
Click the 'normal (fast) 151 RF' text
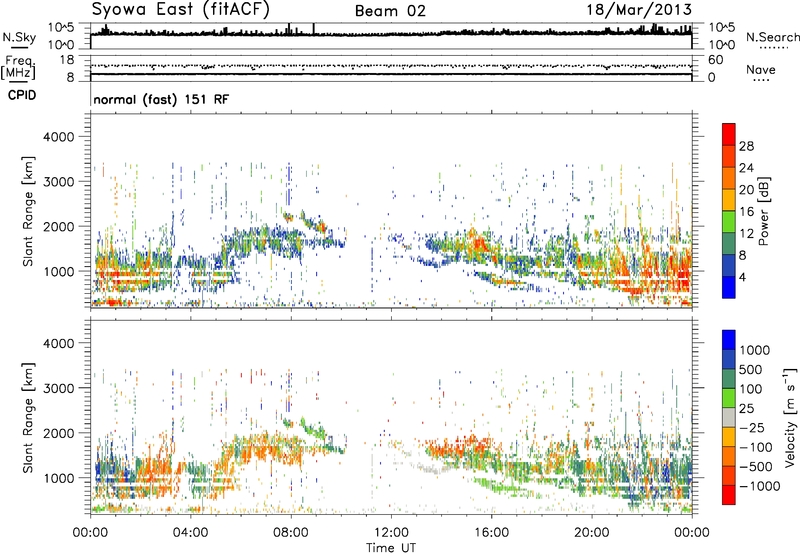click(x=161, y=99)
